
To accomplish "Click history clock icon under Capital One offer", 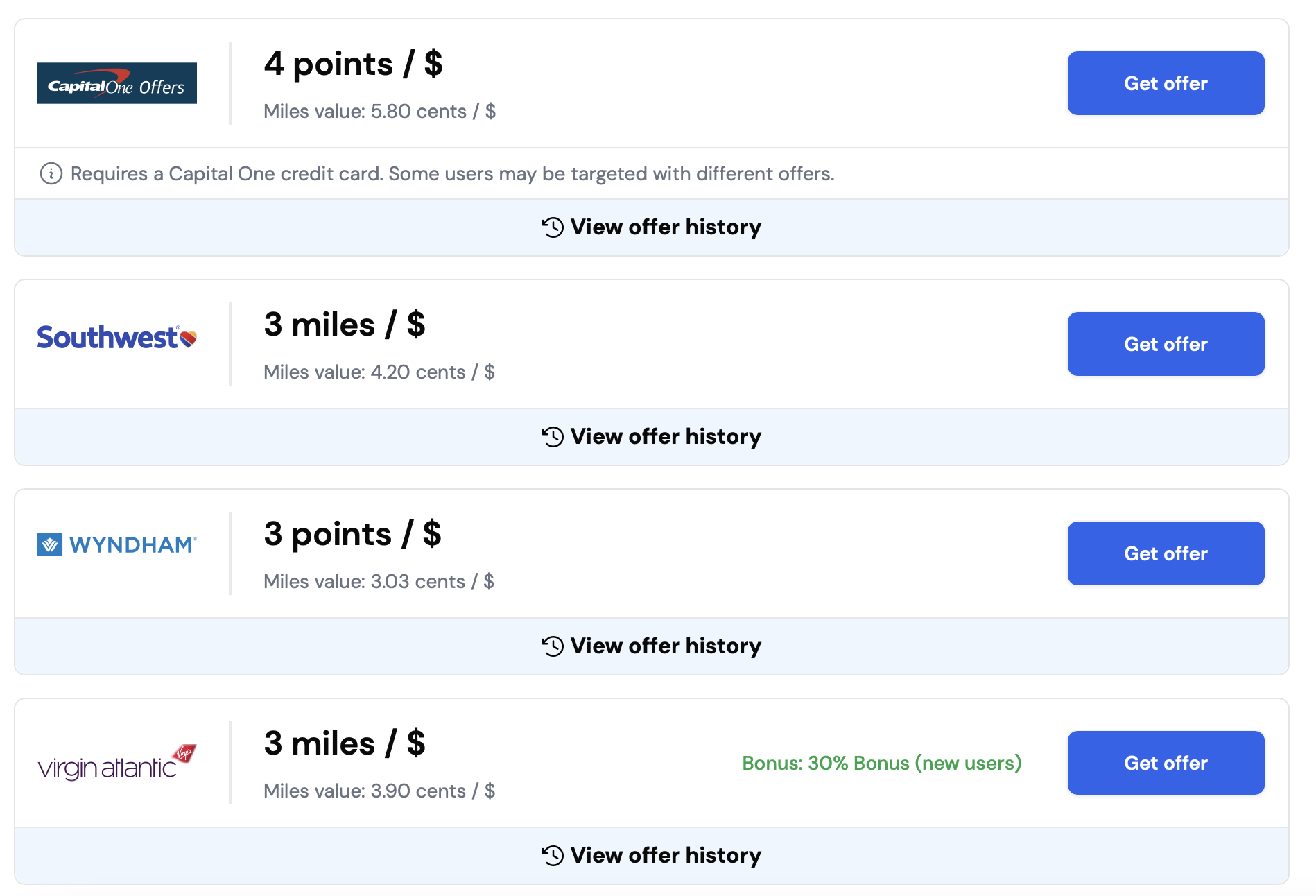I will [553, 227].
